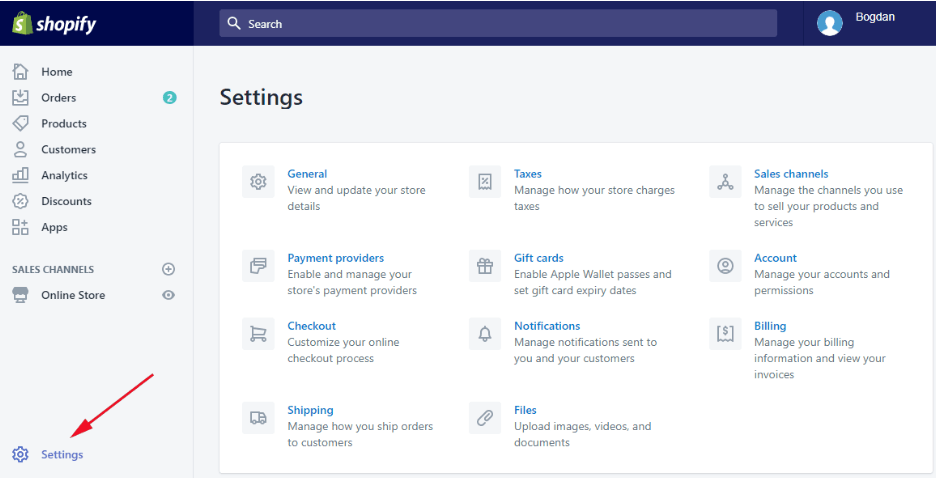
Task: Click the Settings page heading
Action: click(261, 97)
